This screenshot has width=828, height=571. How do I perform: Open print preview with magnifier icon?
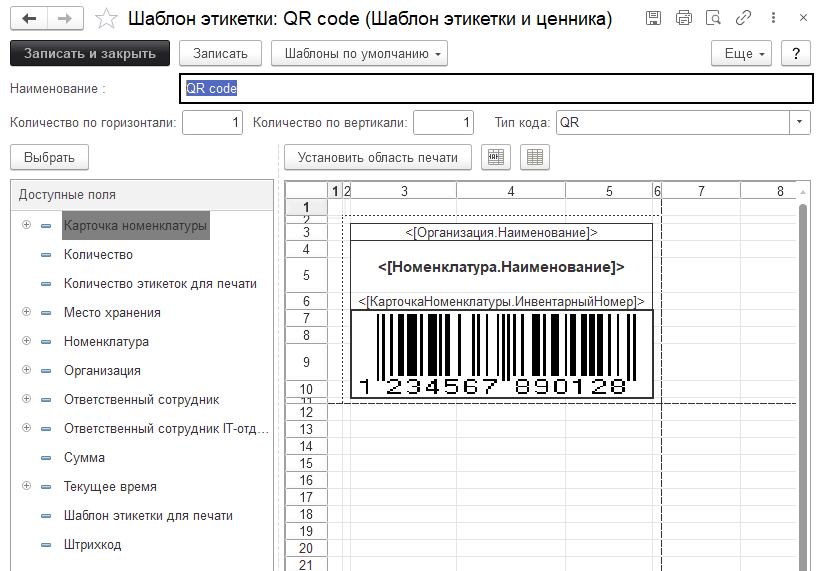(713, 19)
